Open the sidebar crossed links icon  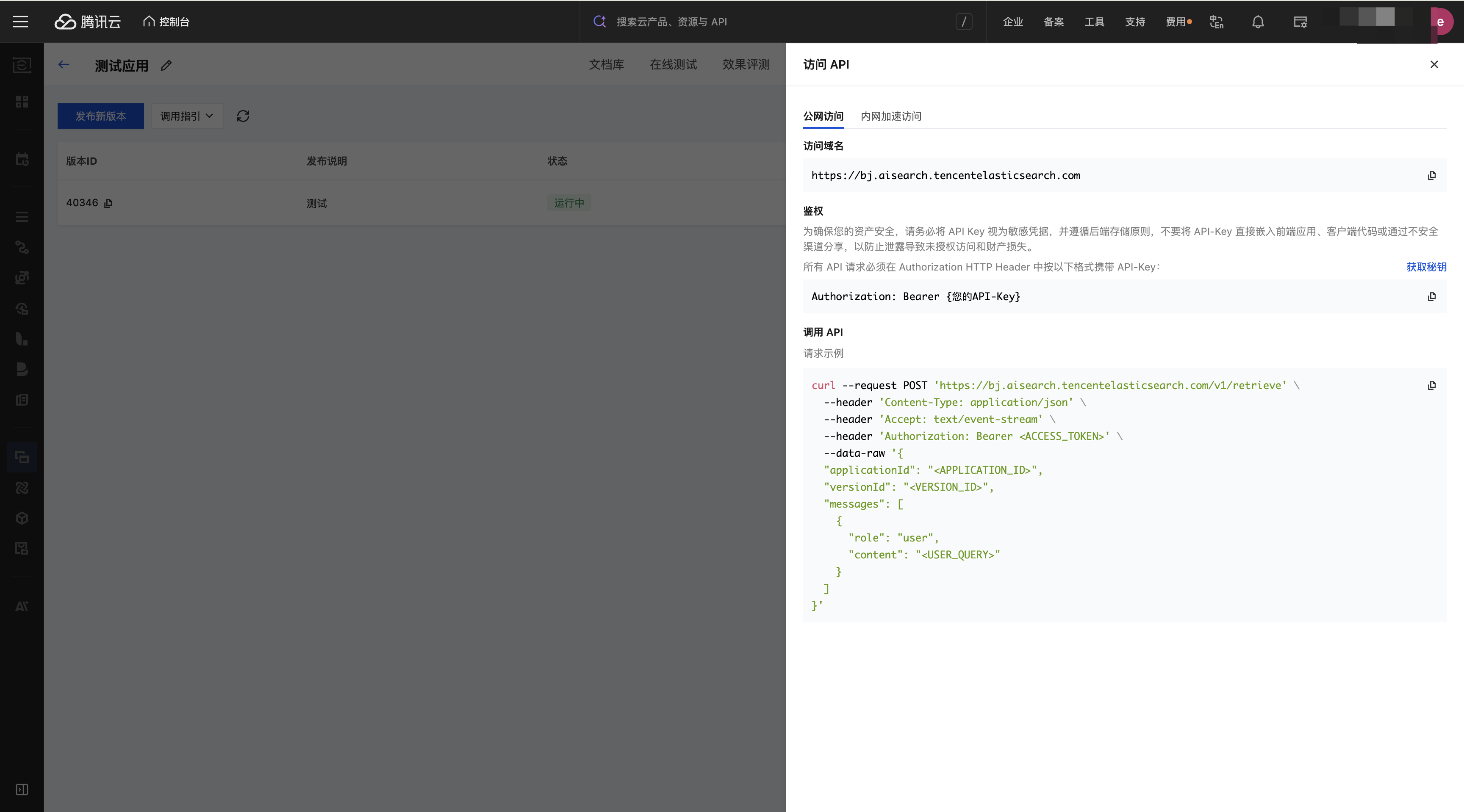[x=22, y=488]
